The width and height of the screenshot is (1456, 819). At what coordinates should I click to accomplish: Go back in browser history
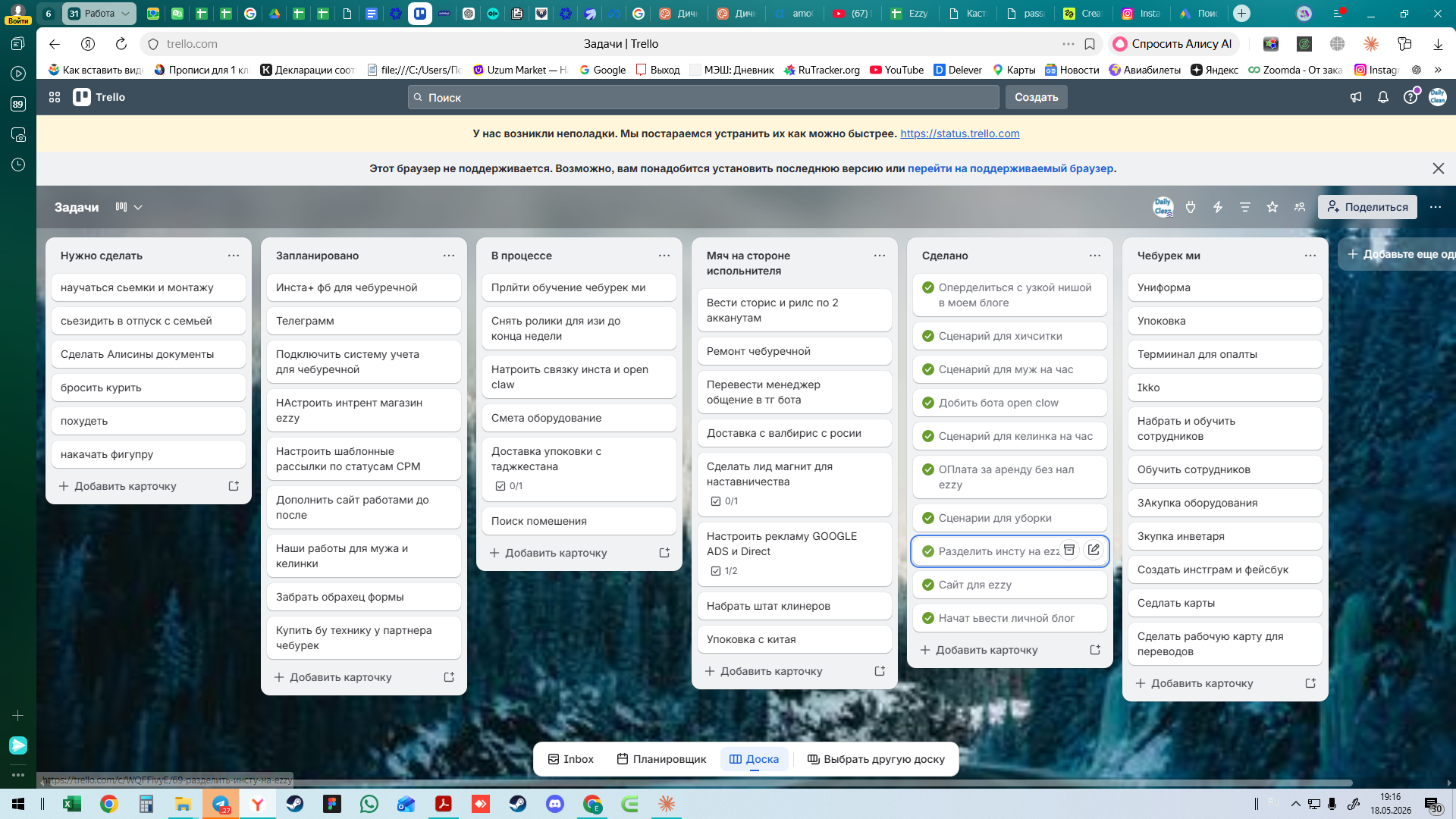(x=55, y=44)
